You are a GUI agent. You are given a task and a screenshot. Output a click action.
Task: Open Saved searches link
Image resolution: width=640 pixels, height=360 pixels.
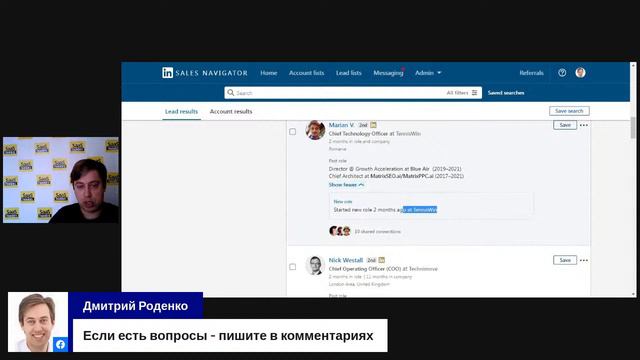(506, 93)
